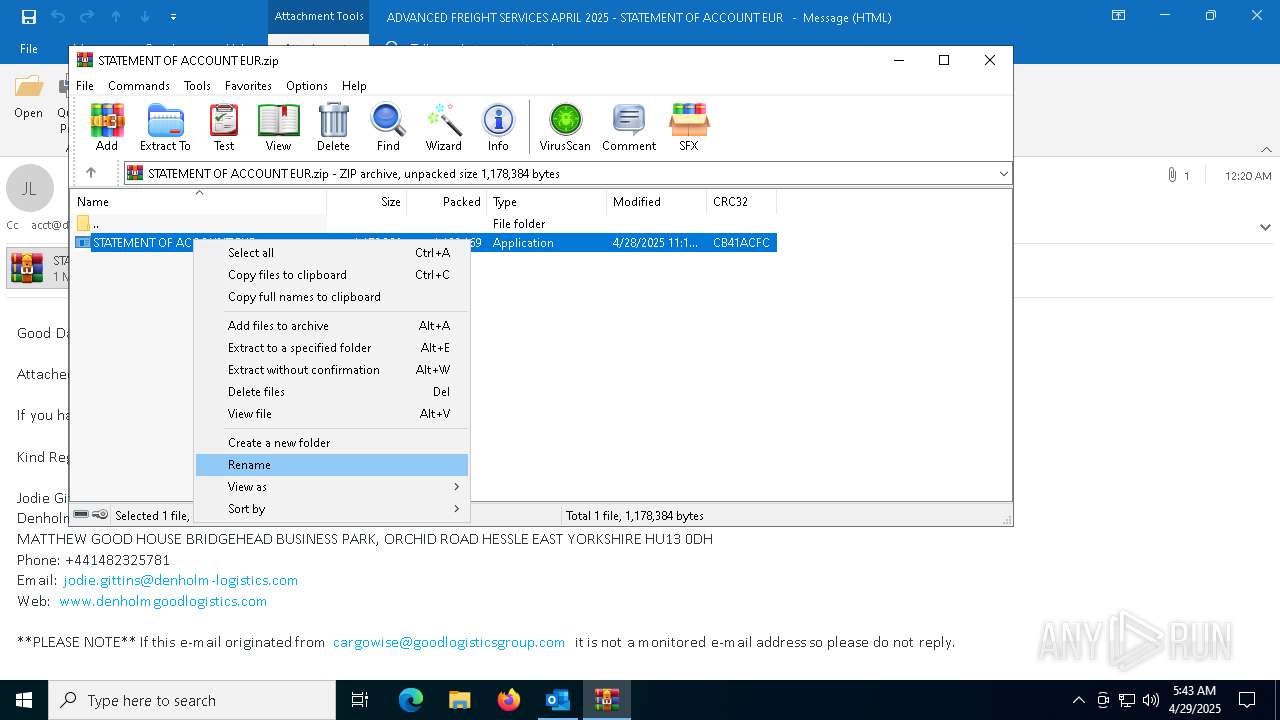Click the SFX archive icon
Viewport: 1280px width, 720px height.
pos(689,127)
